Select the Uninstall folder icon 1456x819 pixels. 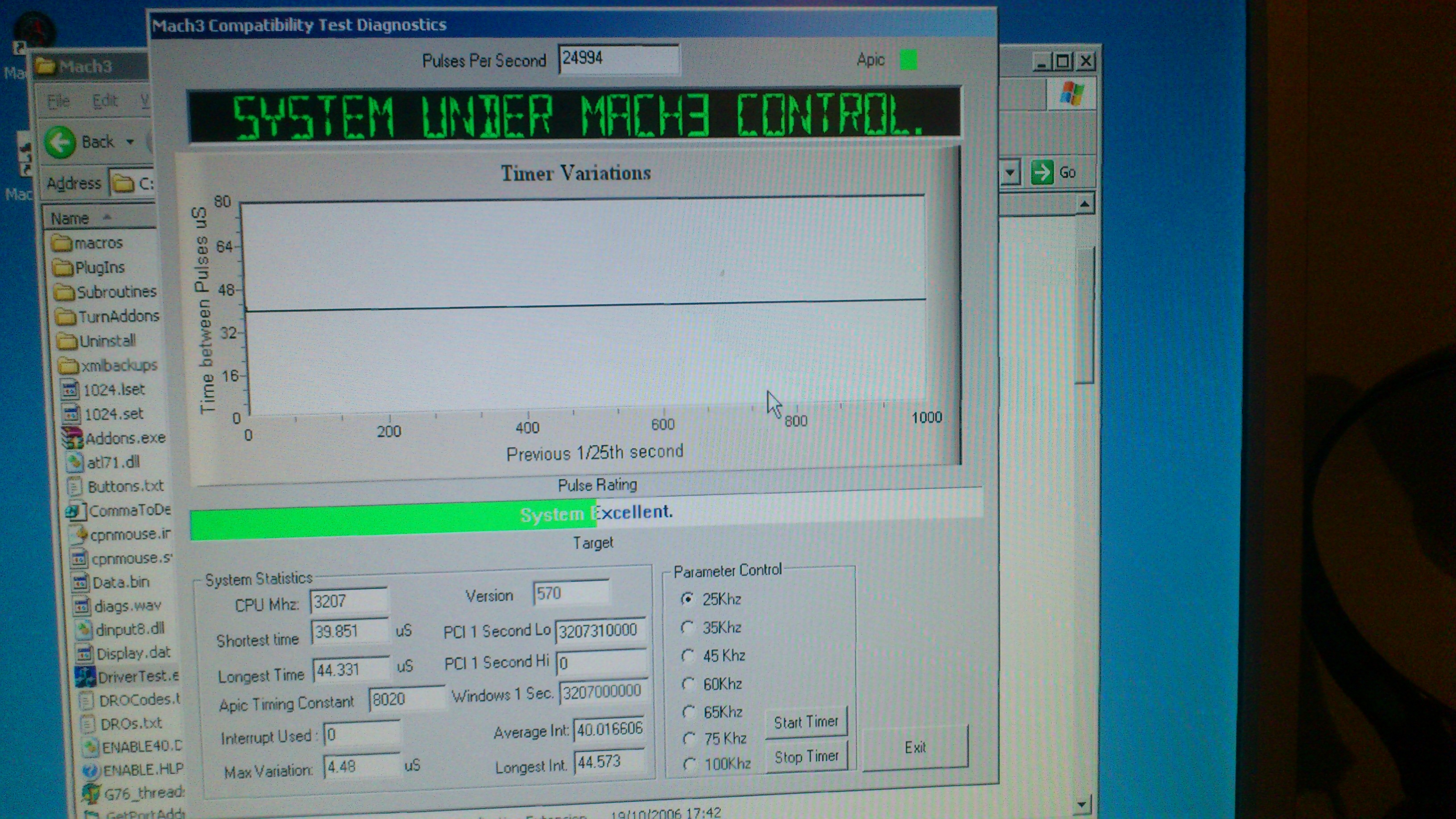67,341
